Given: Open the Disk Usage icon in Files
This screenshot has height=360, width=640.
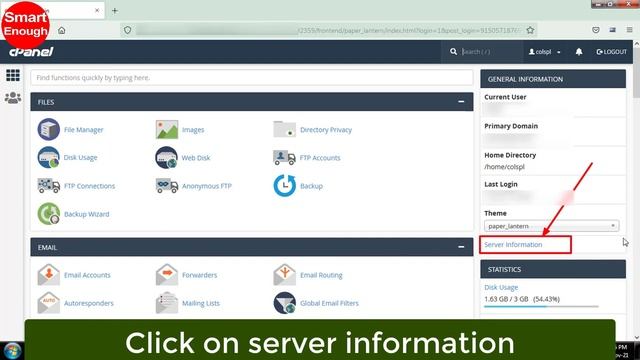Looking at the screenshot, I should [49, 157].
